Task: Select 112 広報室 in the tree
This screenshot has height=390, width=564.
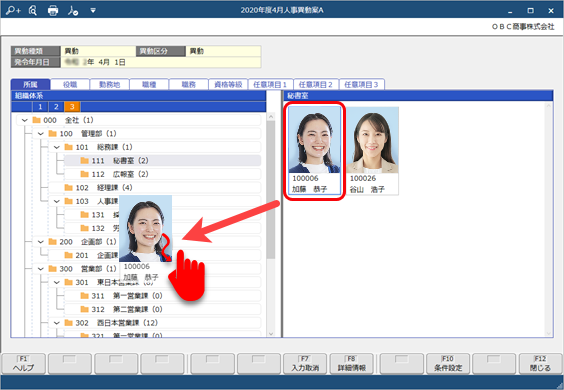Action: pos(163,174)
